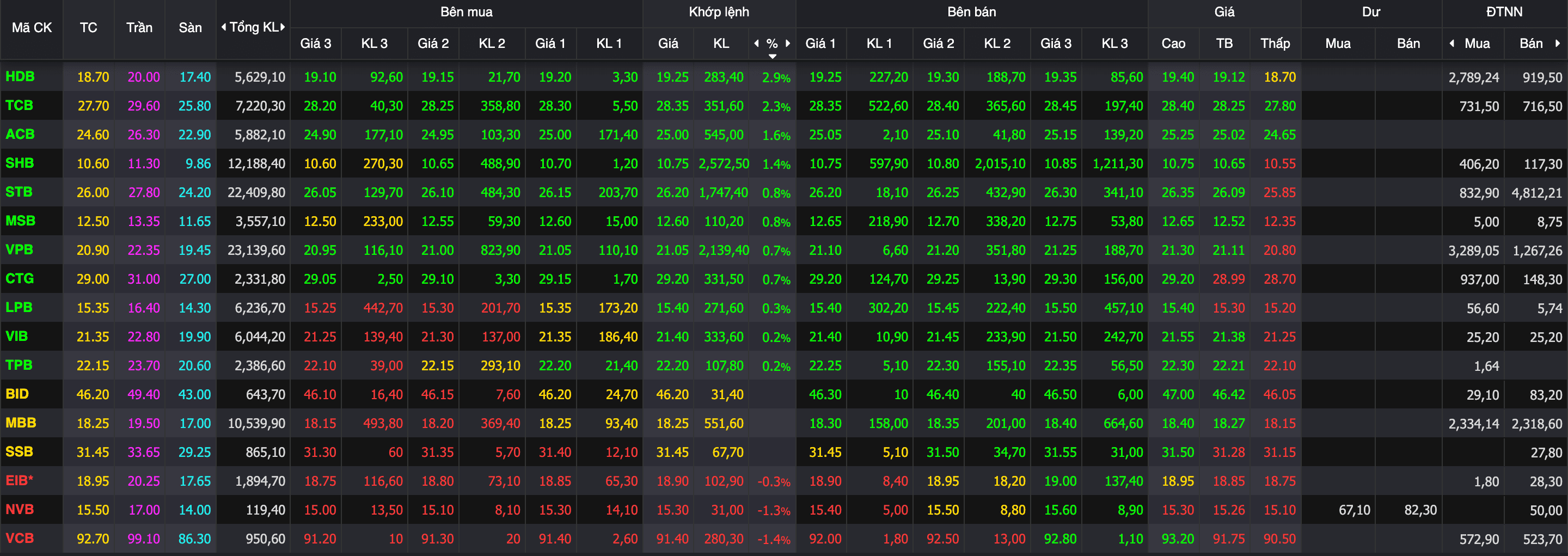Click MSB buy volume 233,00
Viewport: 1568px width, 556px height.
(383, 222)
